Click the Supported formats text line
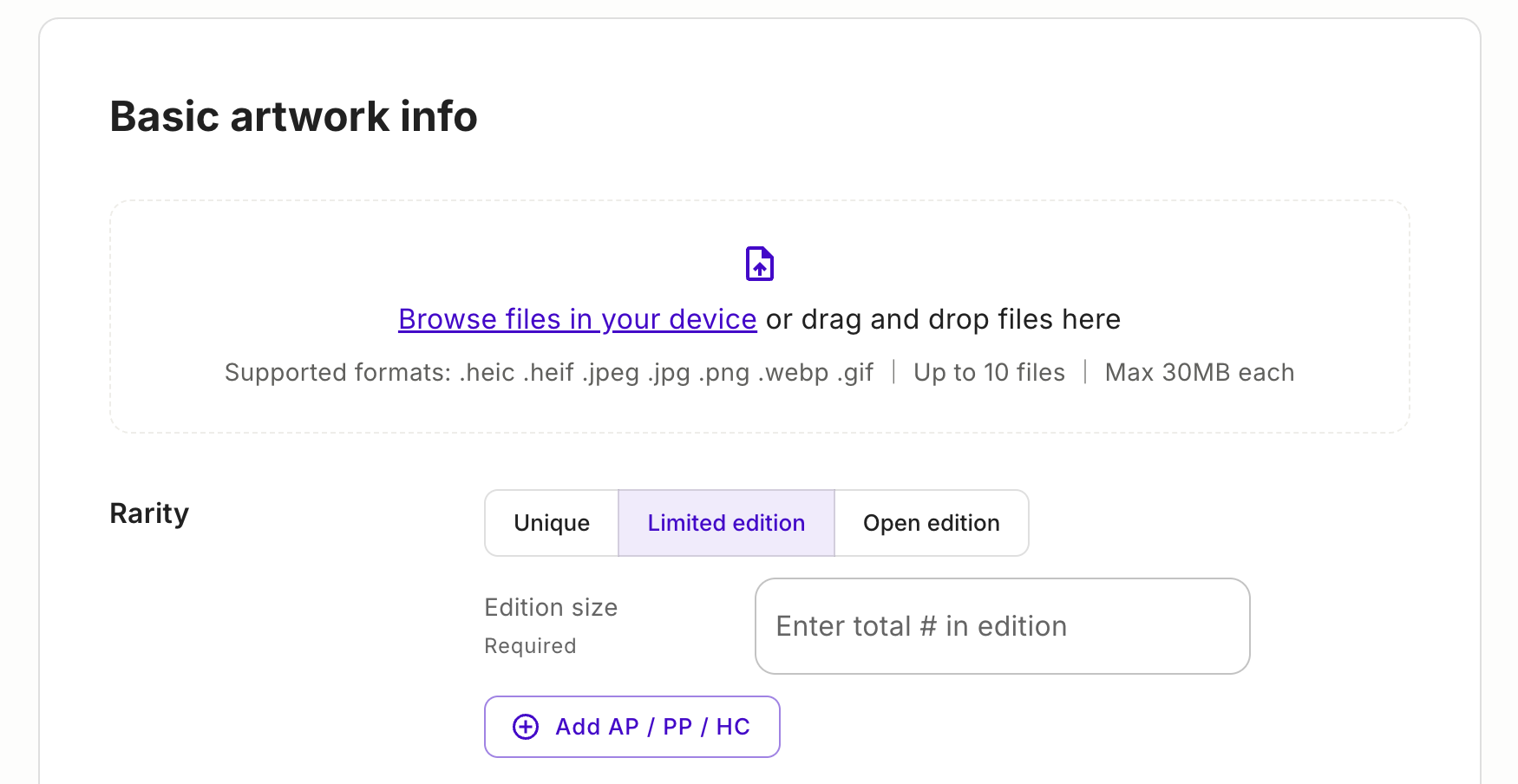 pyautogui.click(x=549, y=372)
